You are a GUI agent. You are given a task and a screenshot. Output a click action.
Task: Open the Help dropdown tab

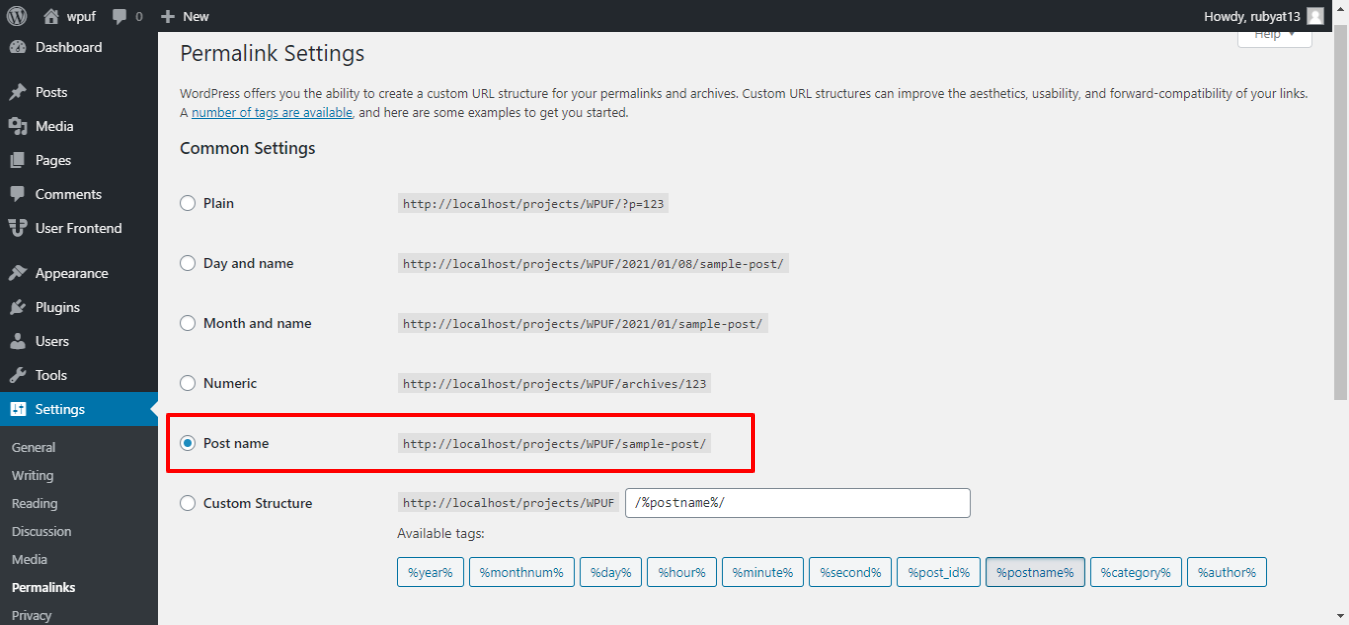[1274, 36]
